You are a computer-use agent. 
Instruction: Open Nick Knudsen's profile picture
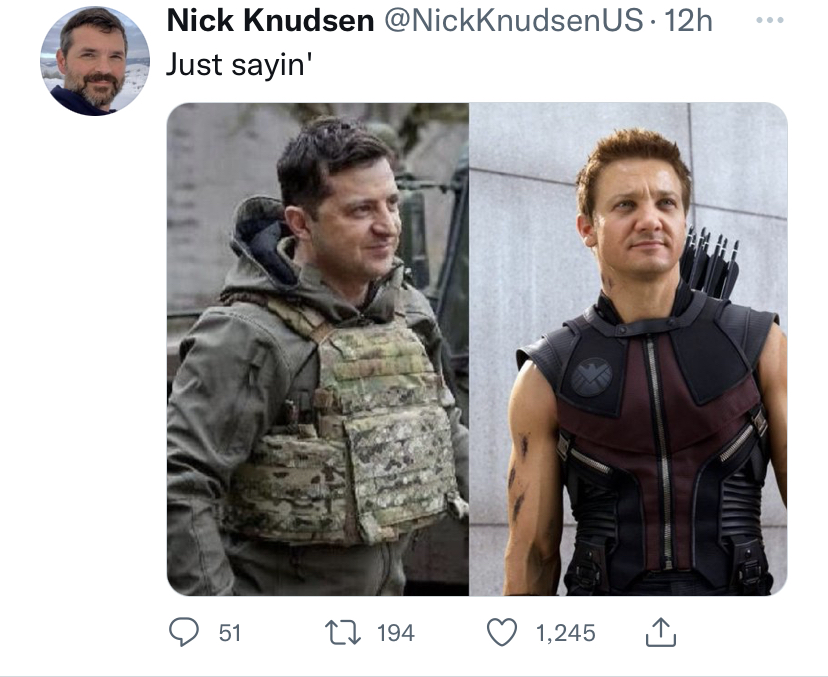click(x=94, y=62)
